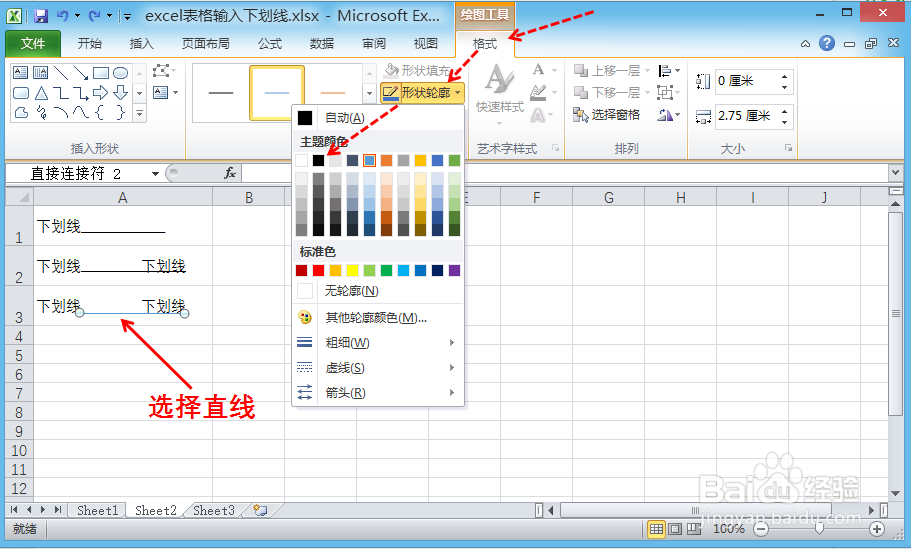This screenshot has width=911, height=549.
Task: Open the Sheet3 worksheet tab
Action: [214, 510]
